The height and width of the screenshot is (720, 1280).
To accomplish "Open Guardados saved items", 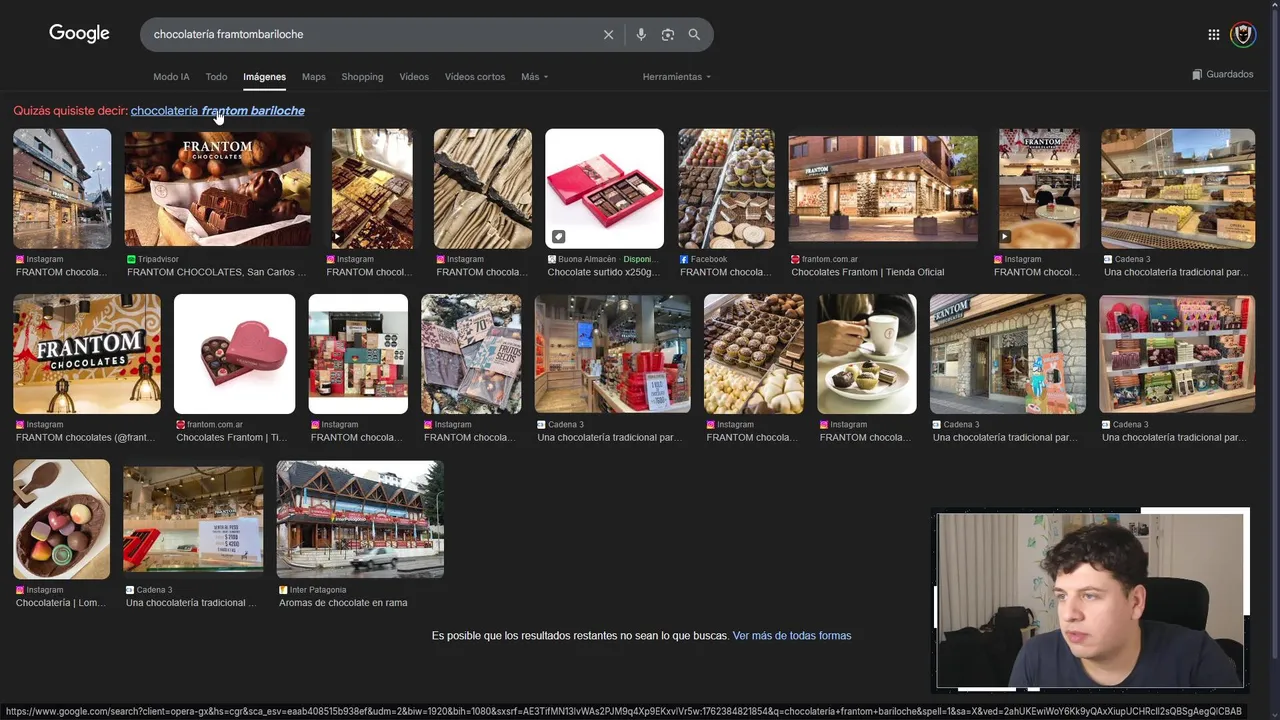I will [1222, 74].
